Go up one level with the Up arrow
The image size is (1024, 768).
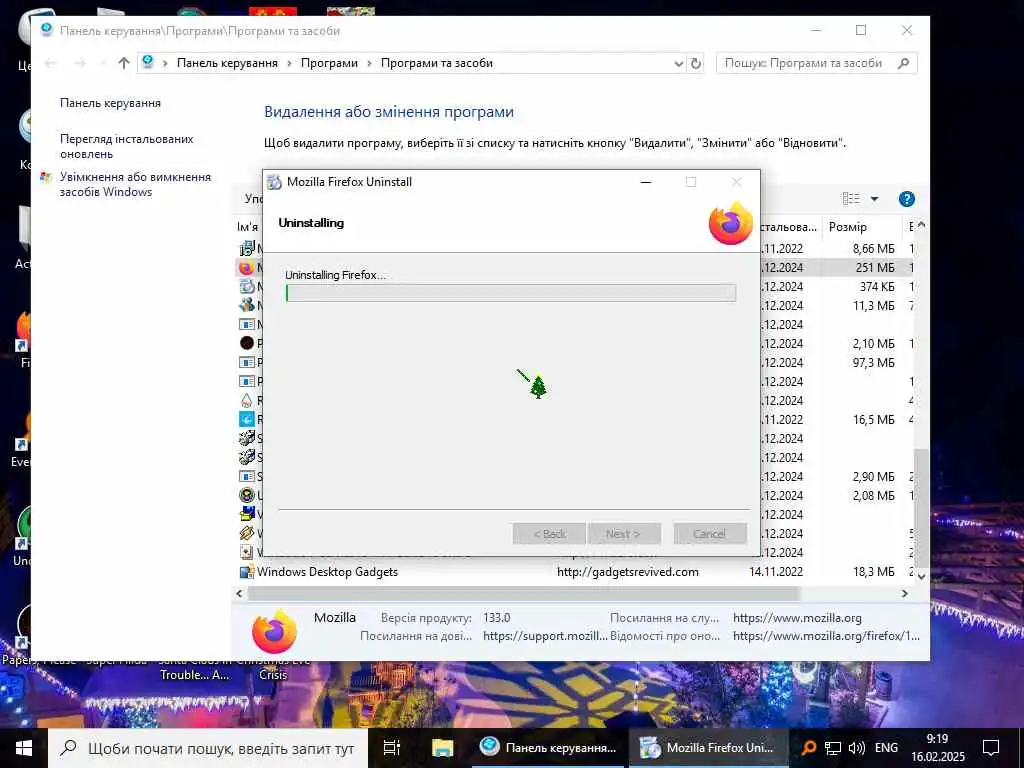(x=124, y=63)
